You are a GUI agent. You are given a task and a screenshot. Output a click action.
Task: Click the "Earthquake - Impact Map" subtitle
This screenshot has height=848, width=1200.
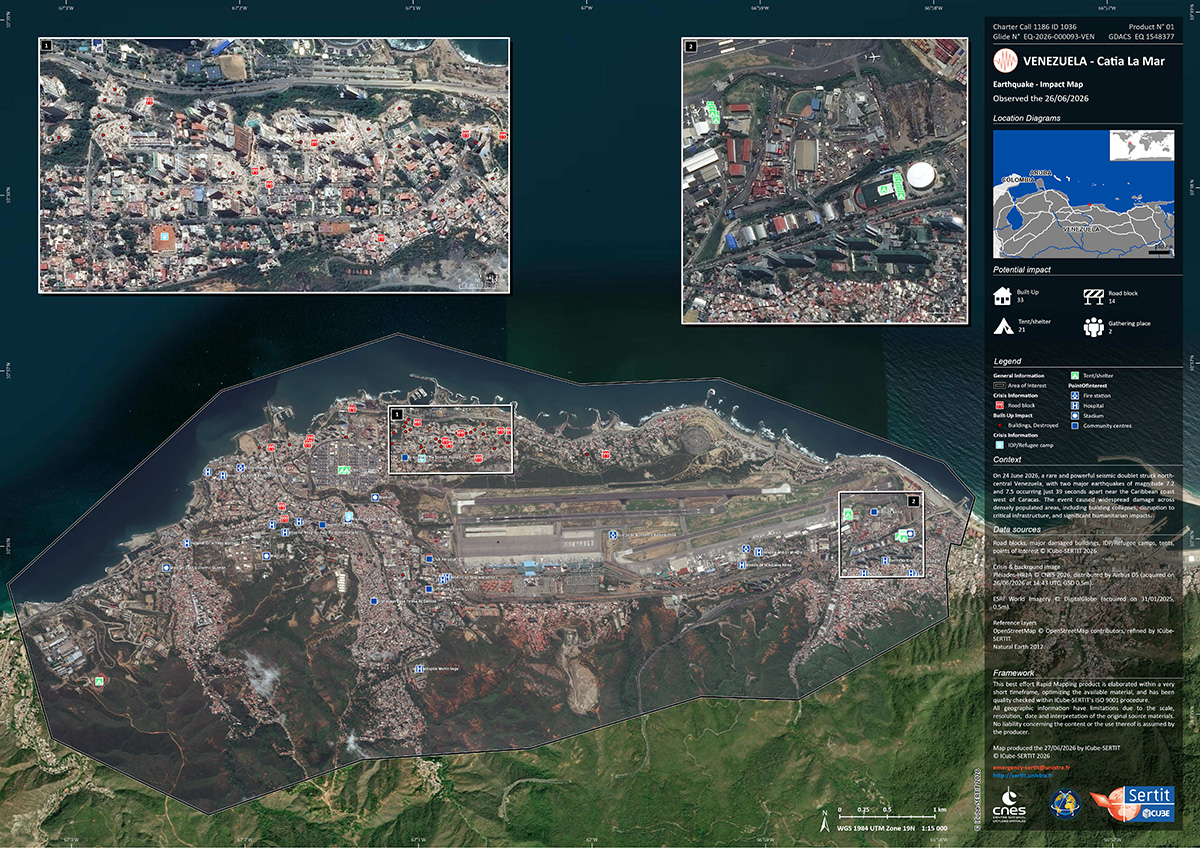click(1038, 85)
